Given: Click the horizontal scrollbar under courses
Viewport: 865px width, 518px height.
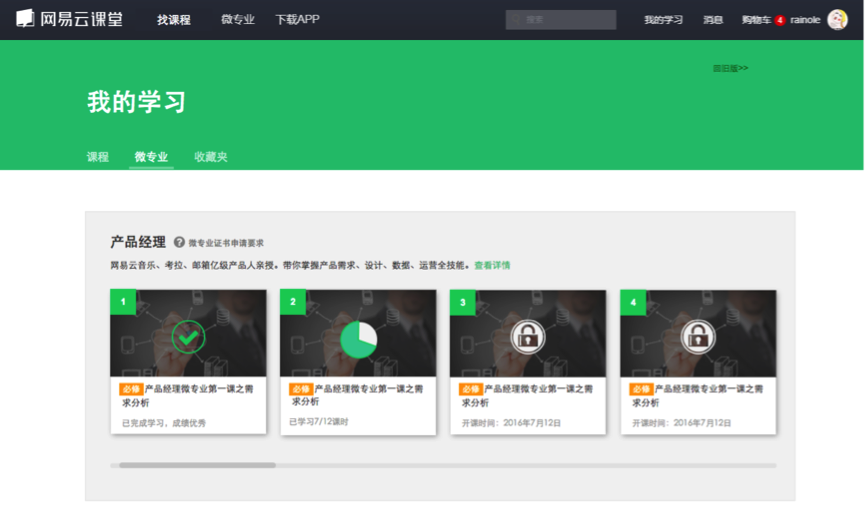Looking at the screenshot, I should point(443,465).
